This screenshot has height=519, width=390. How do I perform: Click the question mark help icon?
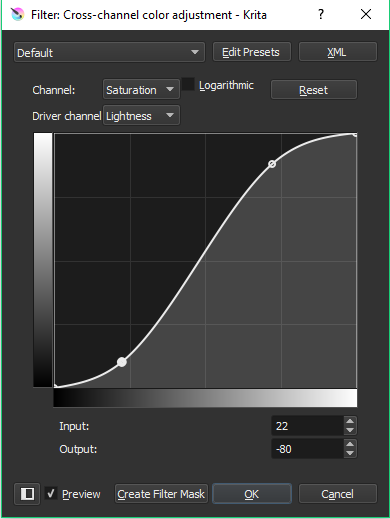coord(321,14)
